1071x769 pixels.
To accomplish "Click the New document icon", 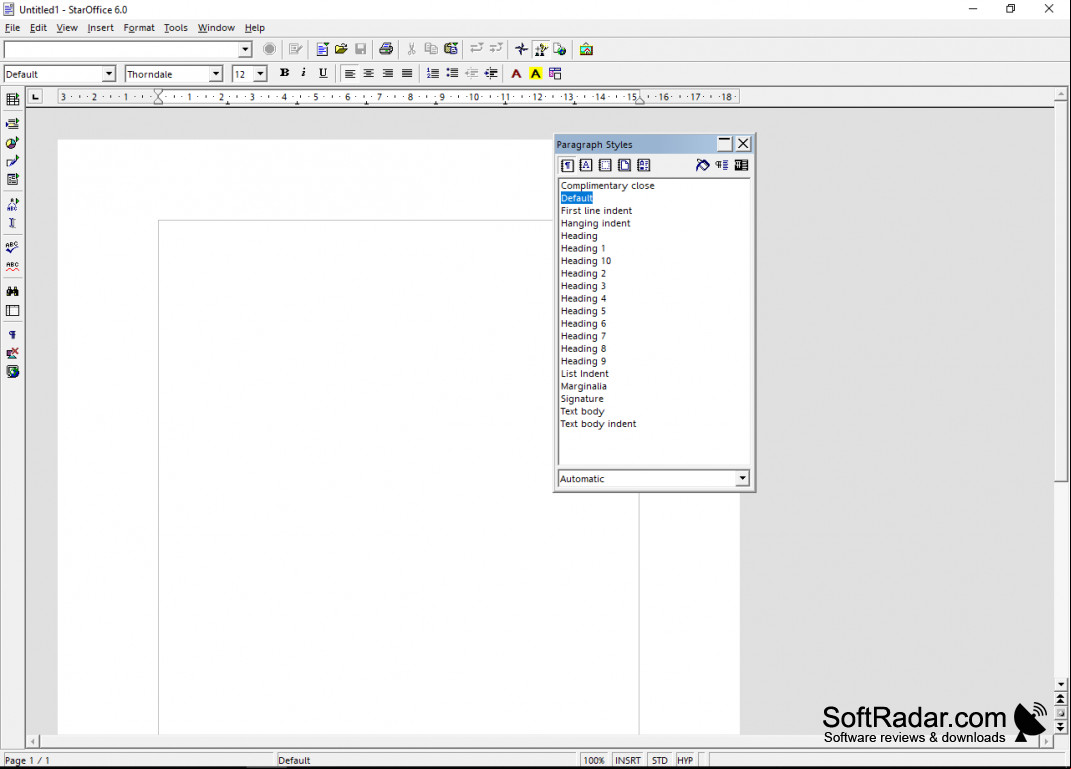I will click(322, 49).
